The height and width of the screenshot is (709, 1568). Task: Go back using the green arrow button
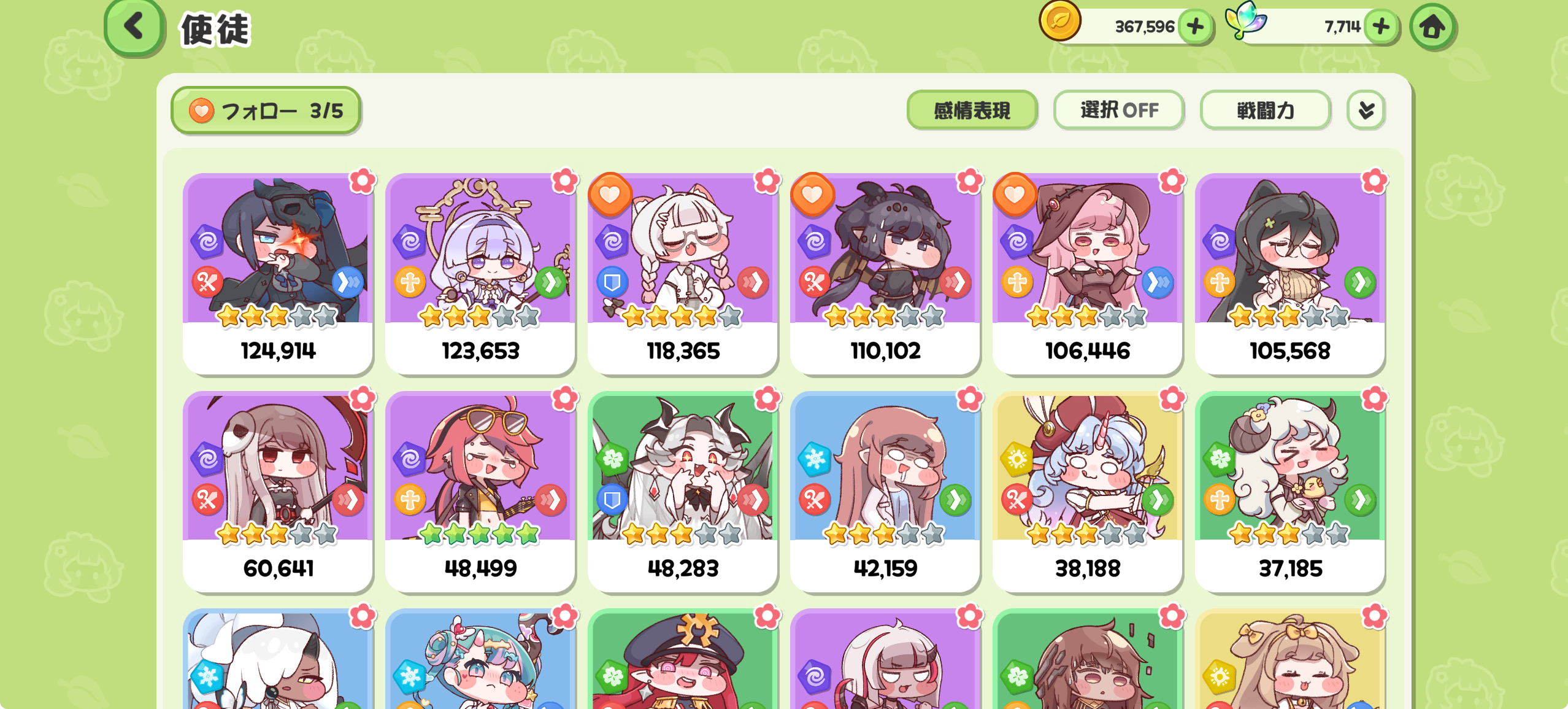coord(134,28)
